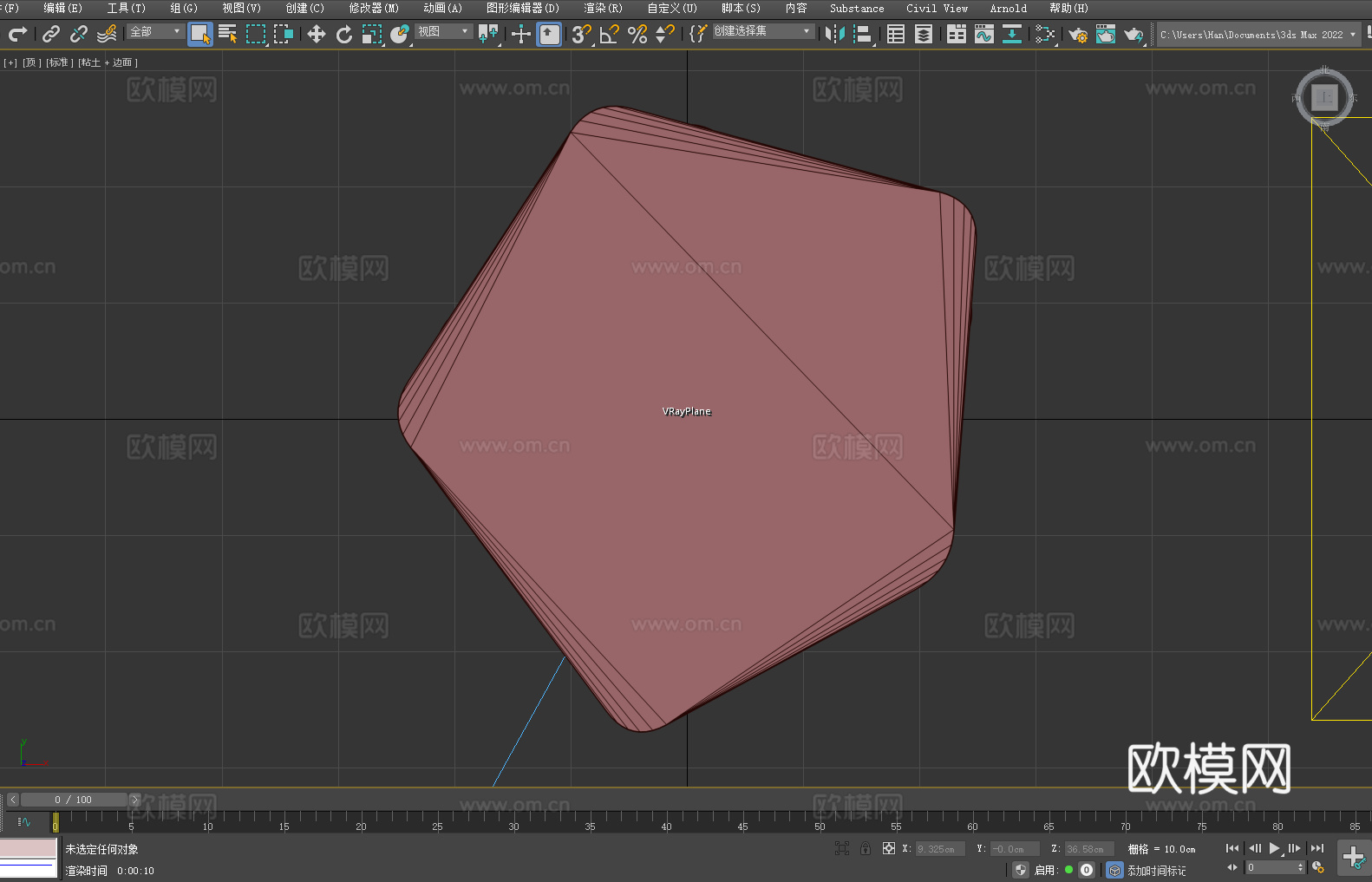
Task: Click the Render Production teapot icon
Action: pyautogui.click(x=1134, y=34)
